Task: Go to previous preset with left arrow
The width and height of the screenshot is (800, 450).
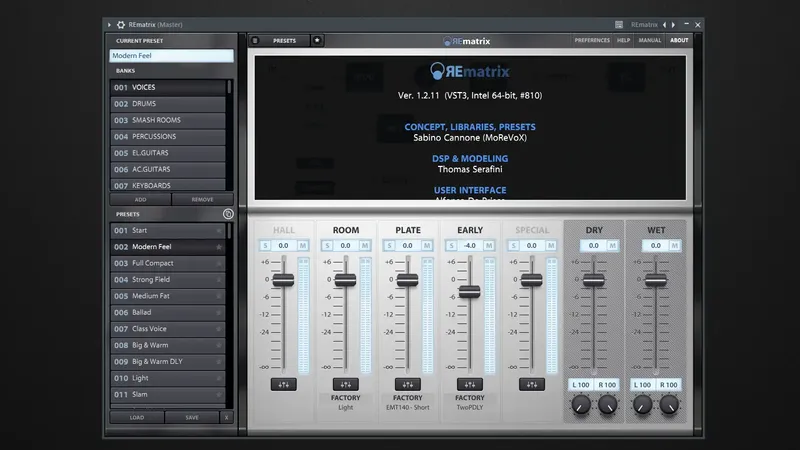Action: pos(664,24)
